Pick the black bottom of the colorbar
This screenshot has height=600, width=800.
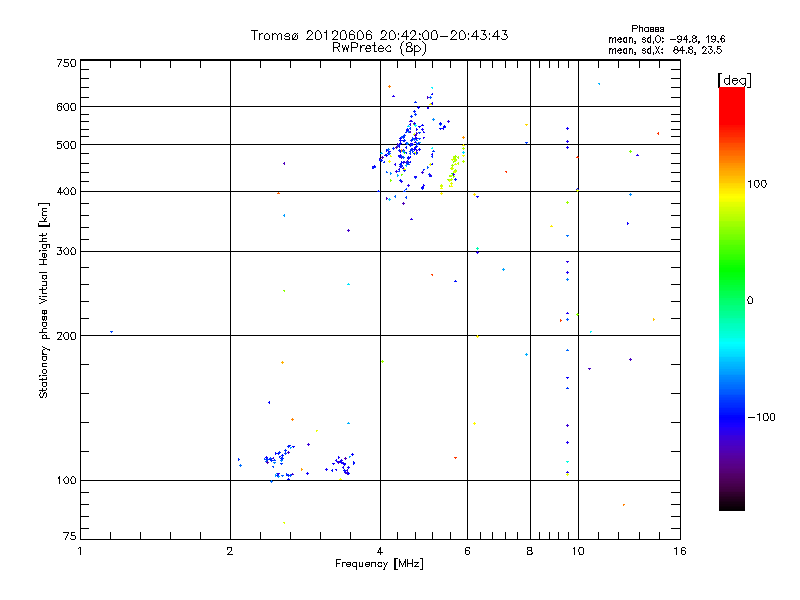732,505
